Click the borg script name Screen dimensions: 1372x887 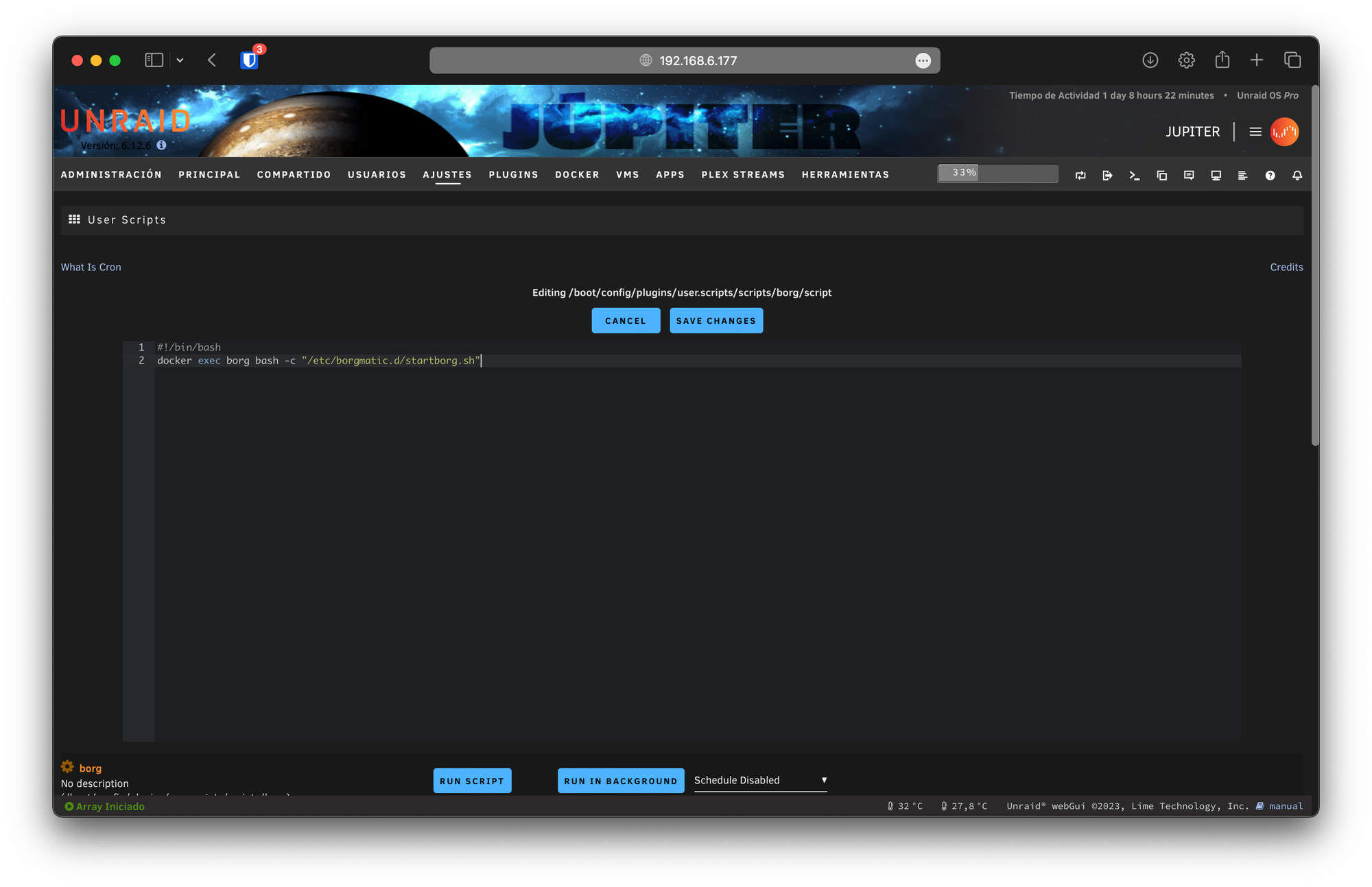pyautogui.click(x=90, y=768)
